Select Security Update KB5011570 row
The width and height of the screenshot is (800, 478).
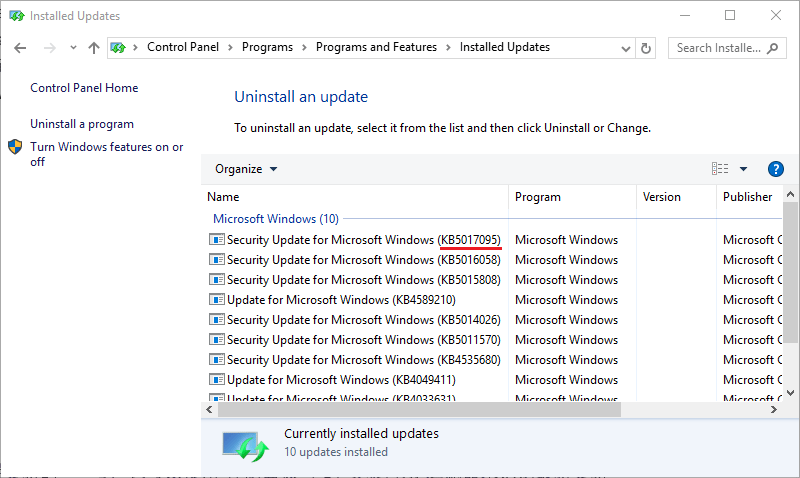pyautogui.click(x=495, y=340)
